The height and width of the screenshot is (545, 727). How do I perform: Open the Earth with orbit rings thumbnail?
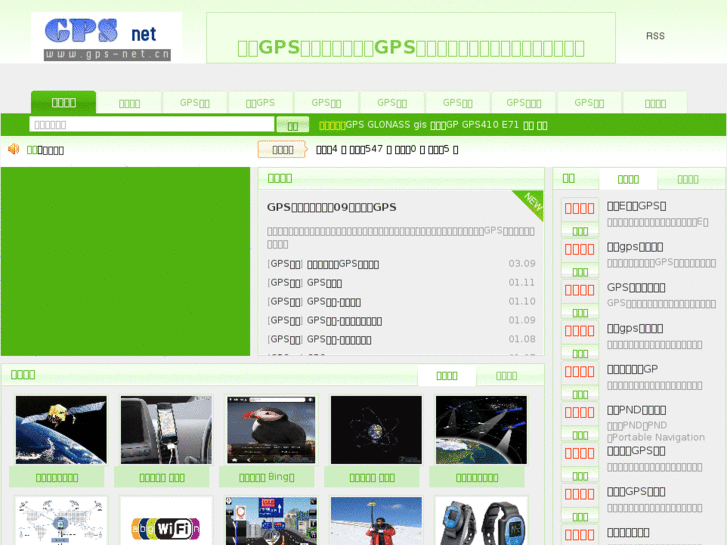376,430
